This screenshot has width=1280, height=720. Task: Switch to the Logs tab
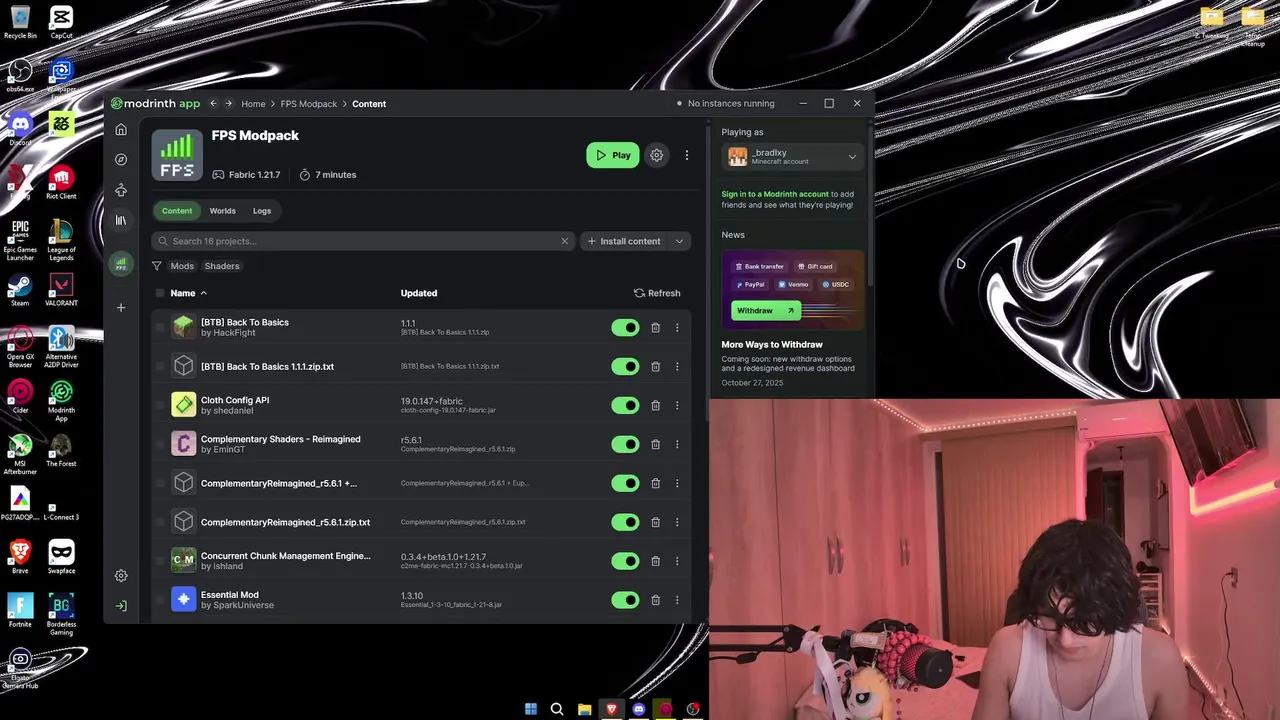point(262,211)
